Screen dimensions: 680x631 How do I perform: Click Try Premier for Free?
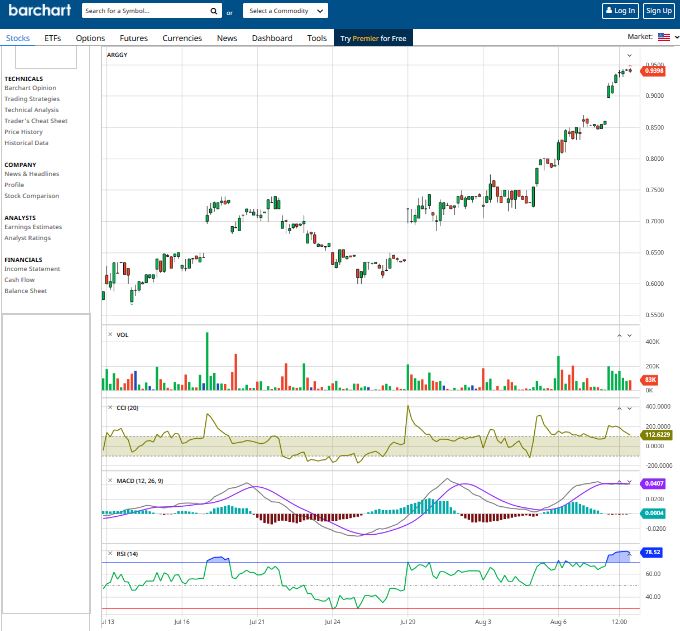pyautogui.click(x=373, y=38)
